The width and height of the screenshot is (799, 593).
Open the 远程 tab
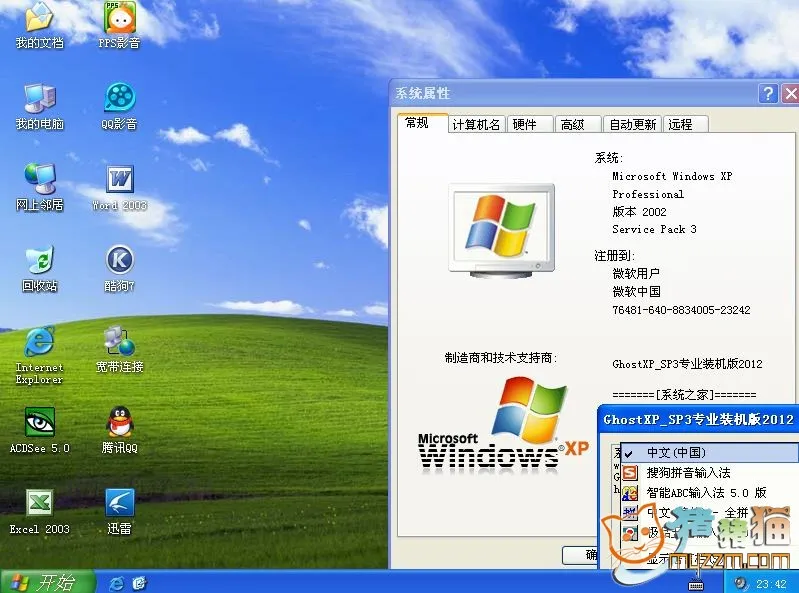685,124
